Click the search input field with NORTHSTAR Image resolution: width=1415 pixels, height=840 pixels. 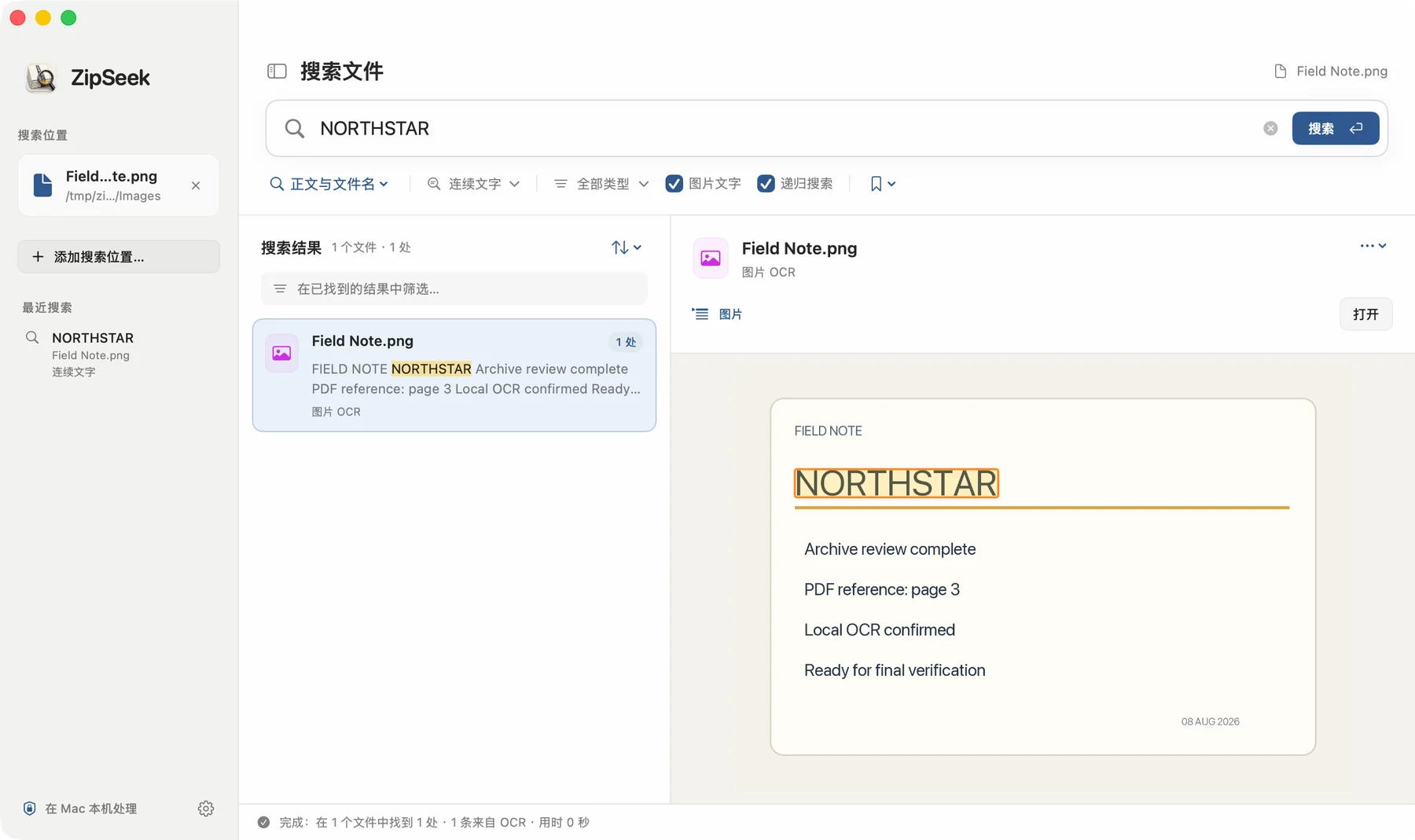[786, 128]
